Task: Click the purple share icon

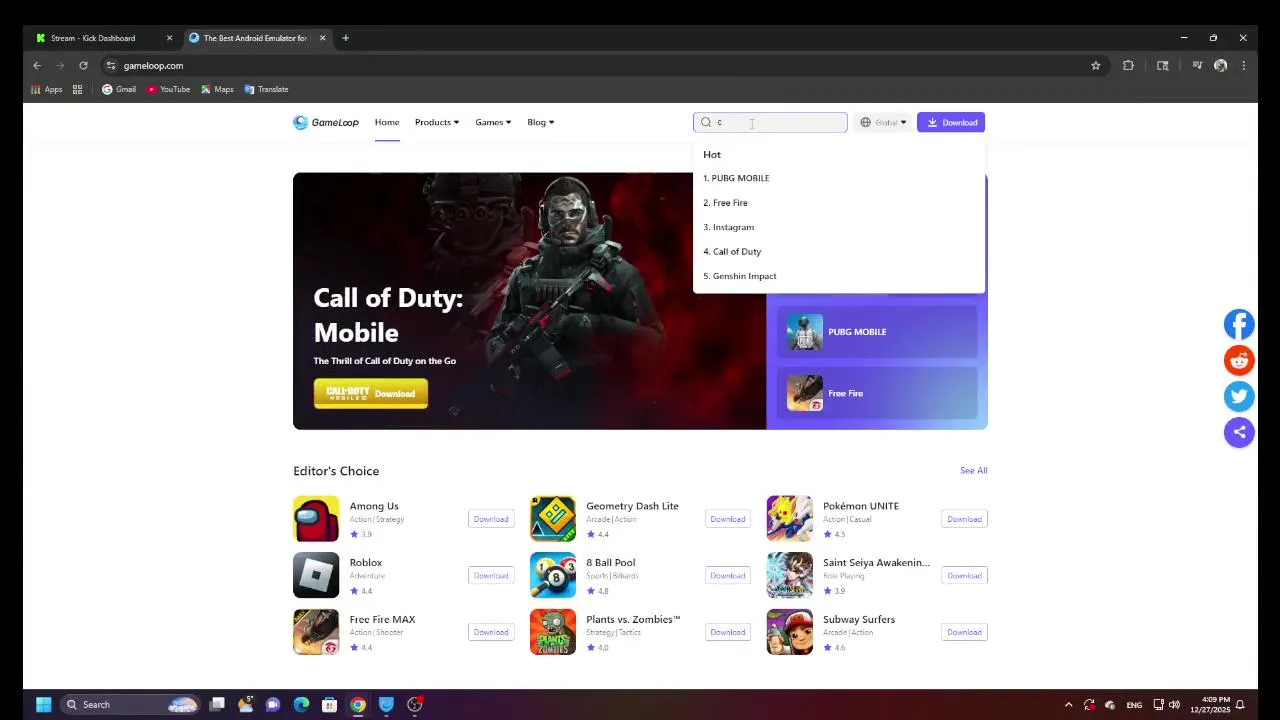Action: point(1239,432)
